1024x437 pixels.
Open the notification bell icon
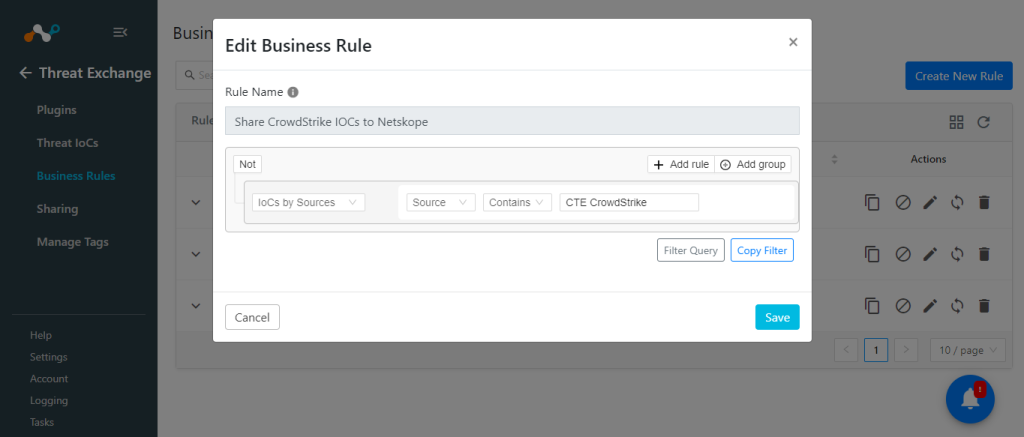pyautogui.click(x=970, y=399)
